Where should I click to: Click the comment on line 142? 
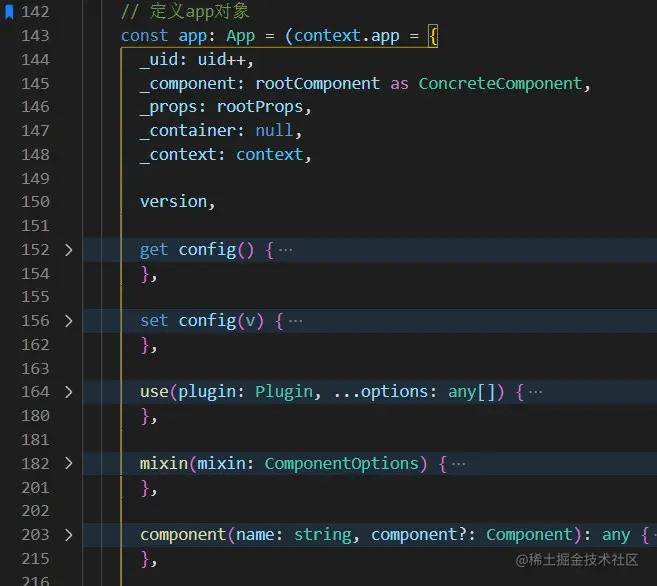tap(185, 12)
